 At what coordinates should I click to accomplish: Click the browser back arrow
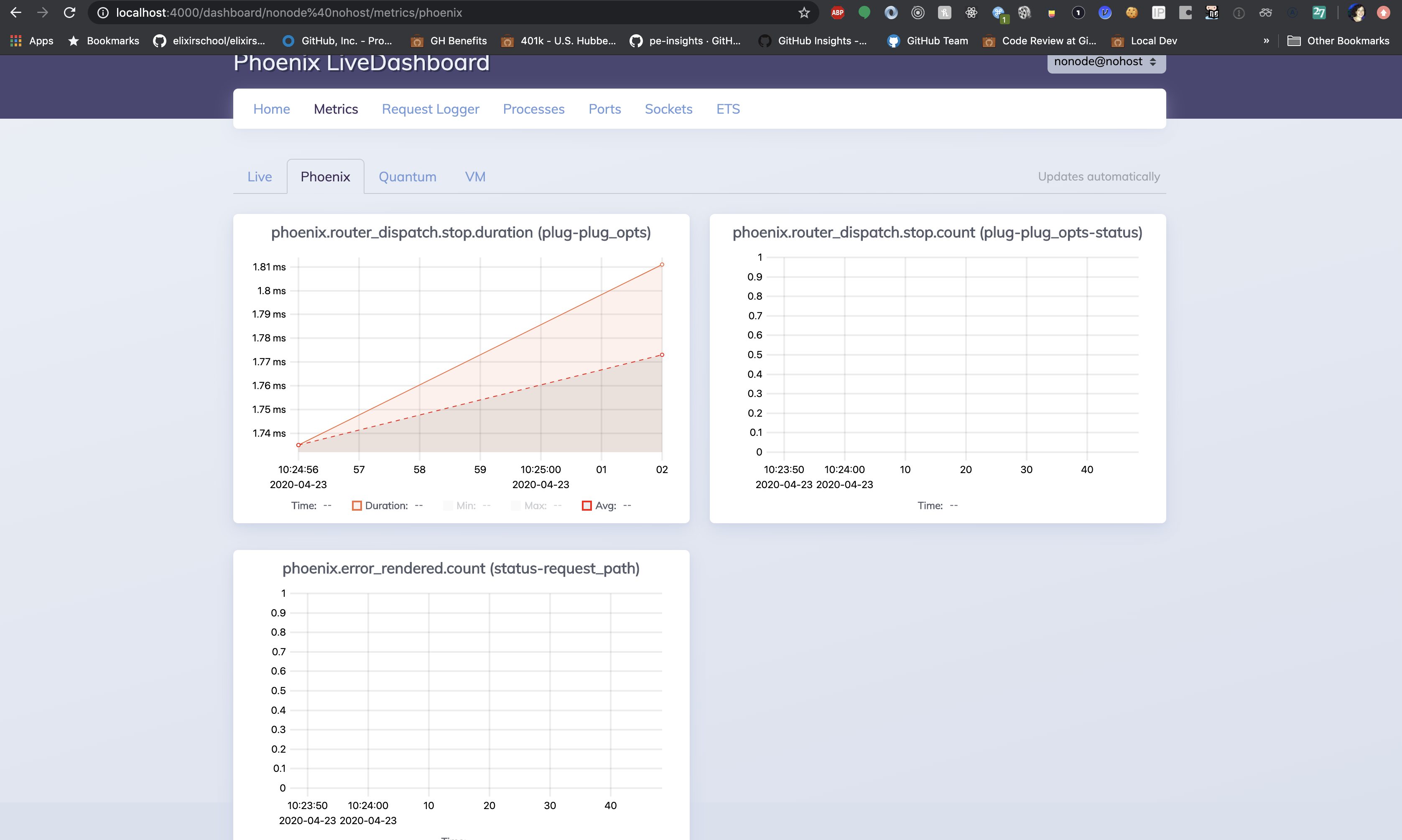point(16,13)
